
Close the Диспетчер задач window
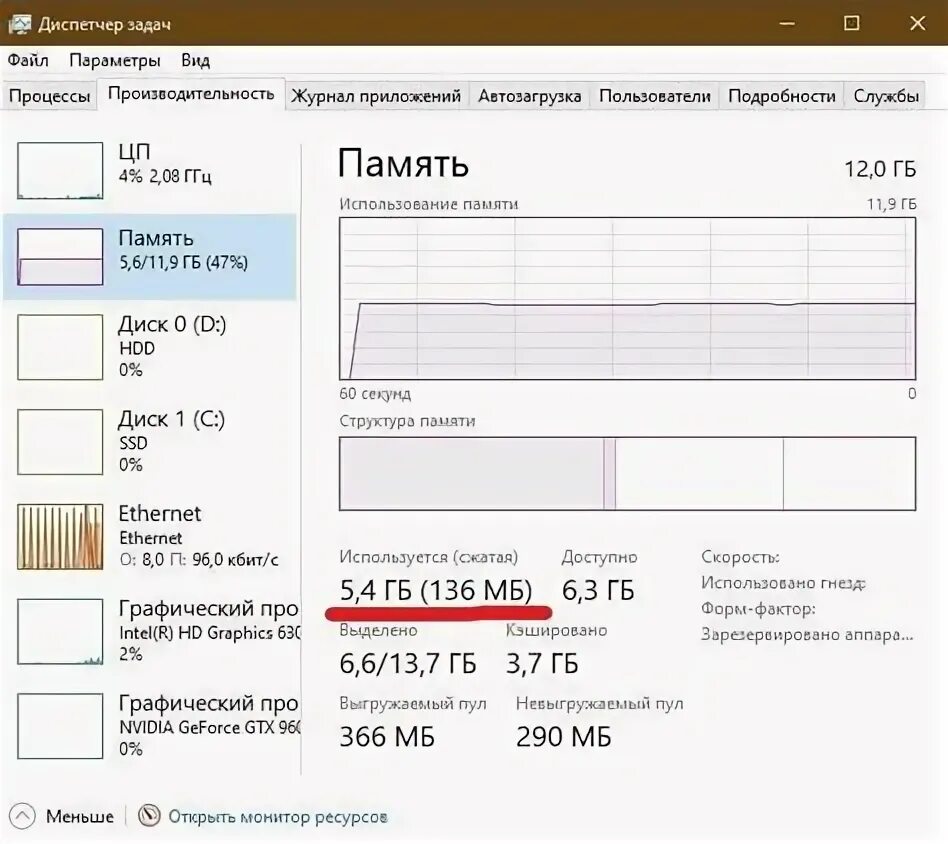(x=918, y=24)
